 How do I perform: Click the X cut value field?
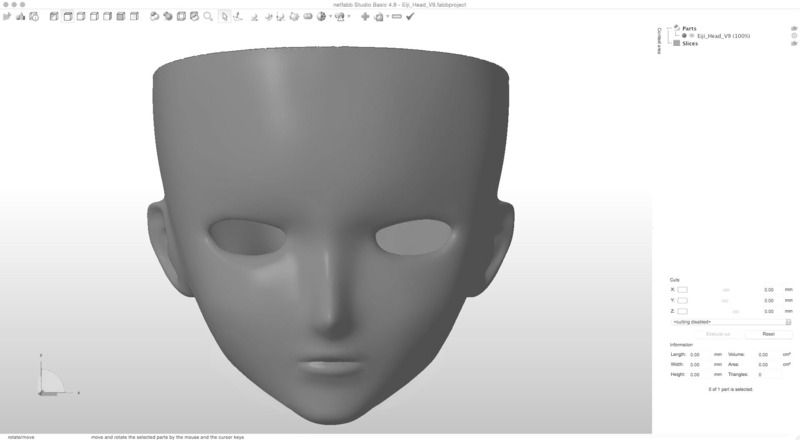[769, 290]
